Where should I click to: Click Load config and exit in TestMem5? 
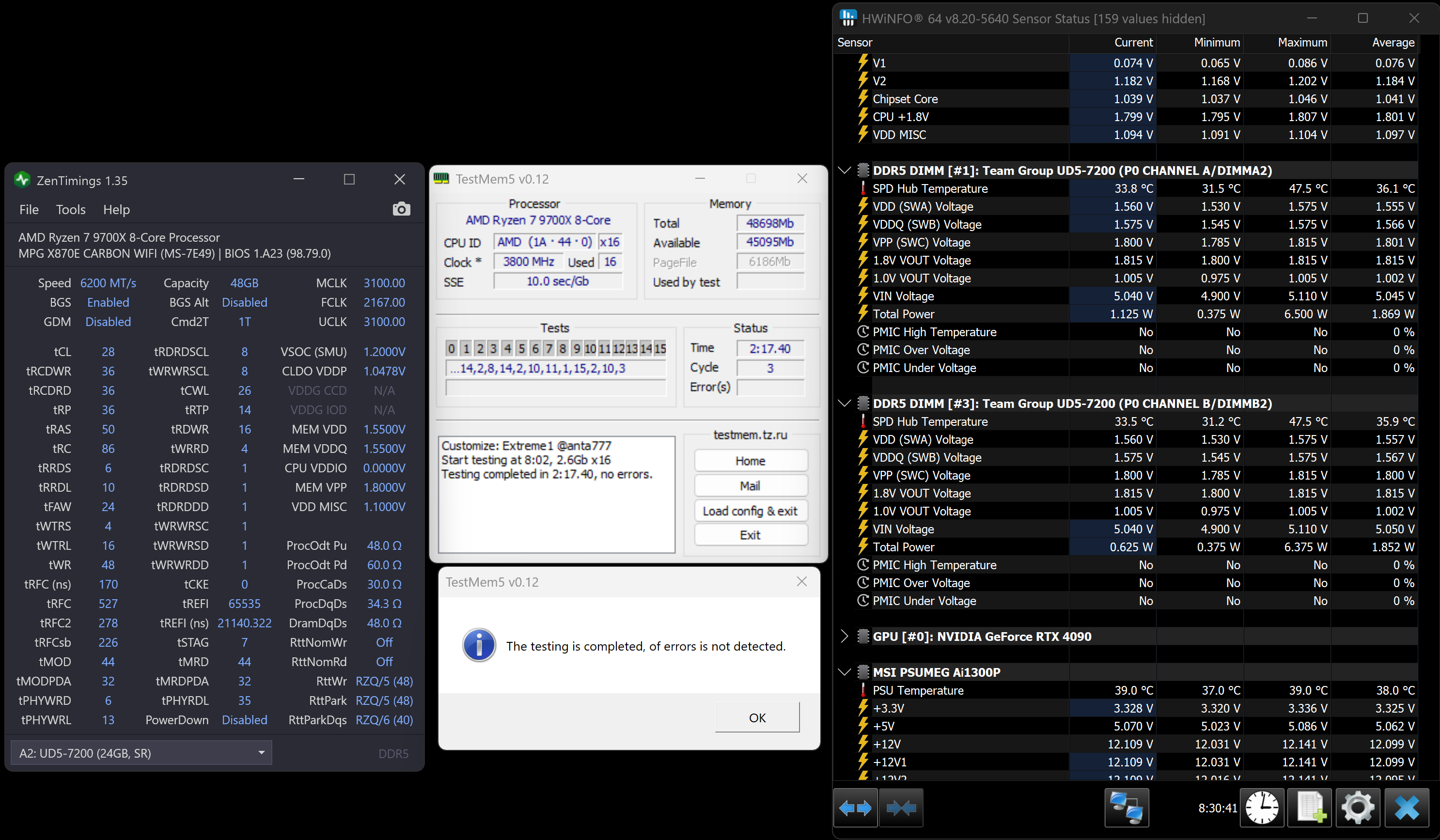[750, 510]
